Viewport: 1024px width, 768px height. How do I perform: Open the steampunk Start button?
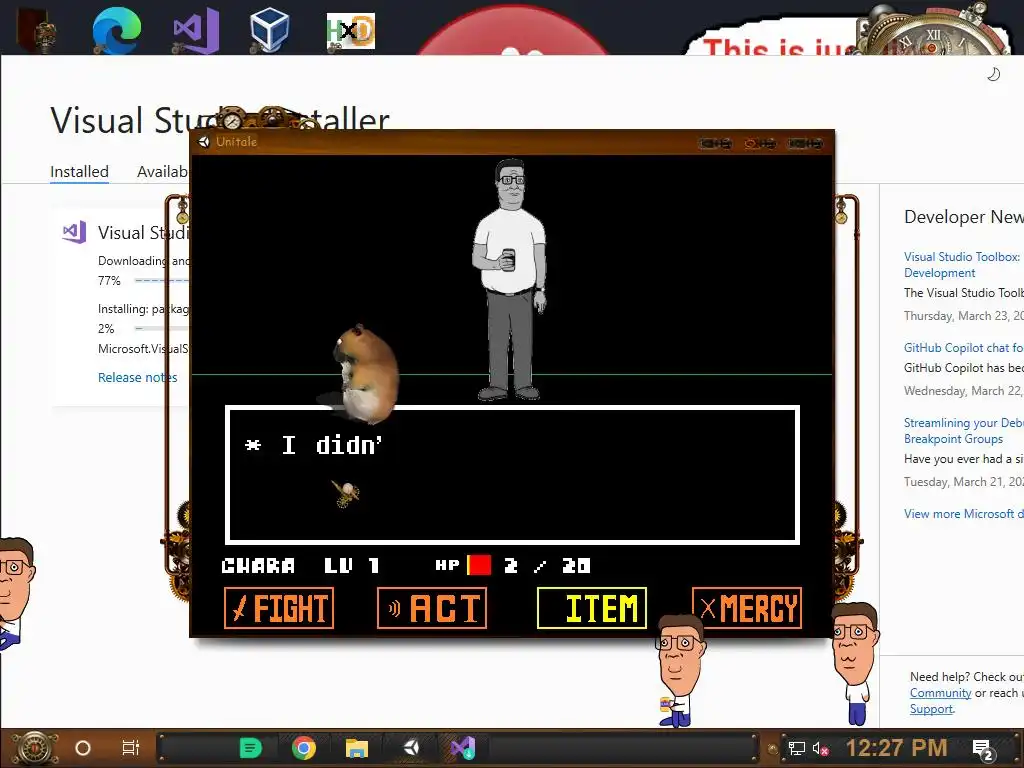(x=34, y=748)
